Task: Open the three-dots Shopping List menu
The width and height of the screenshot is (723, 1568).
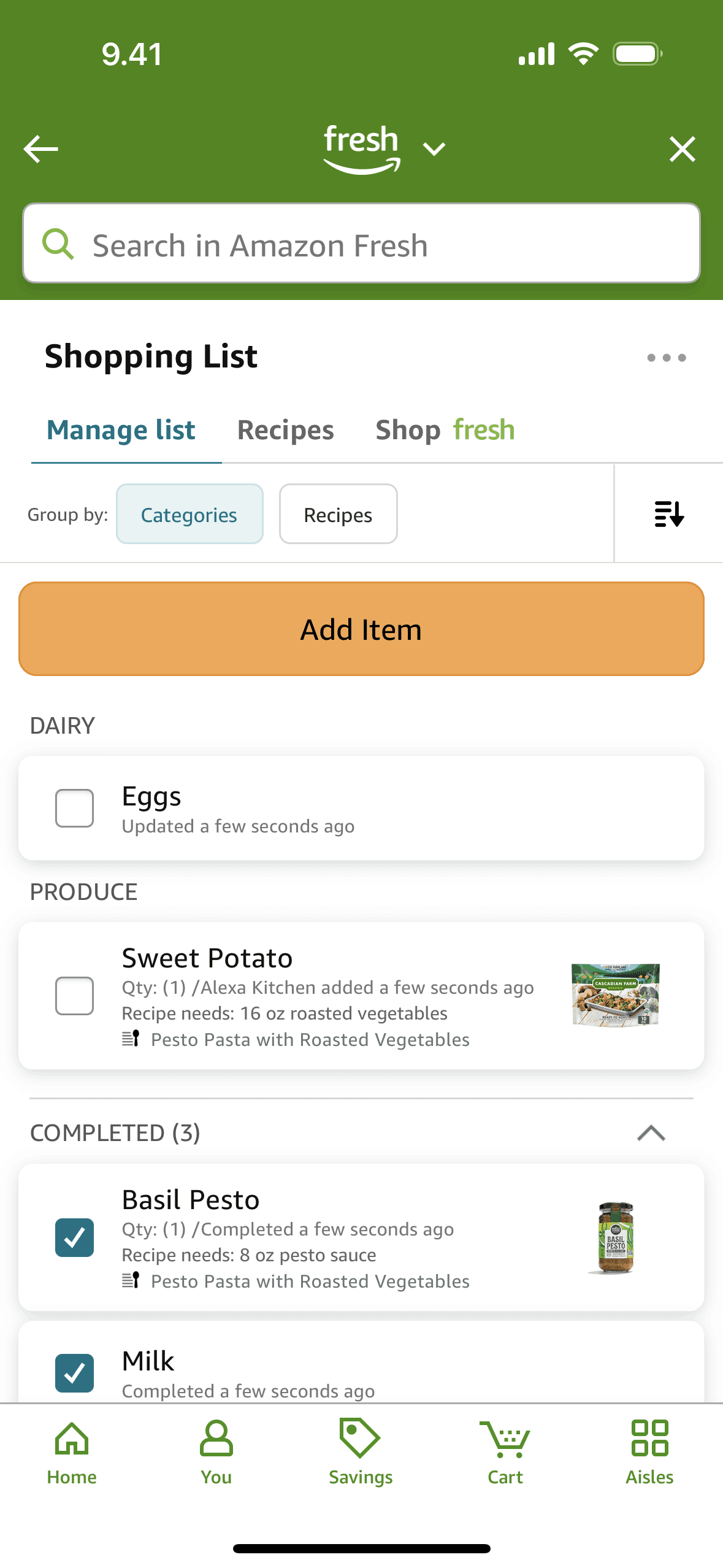Action: pyautogui.click(x=666, y=358)
